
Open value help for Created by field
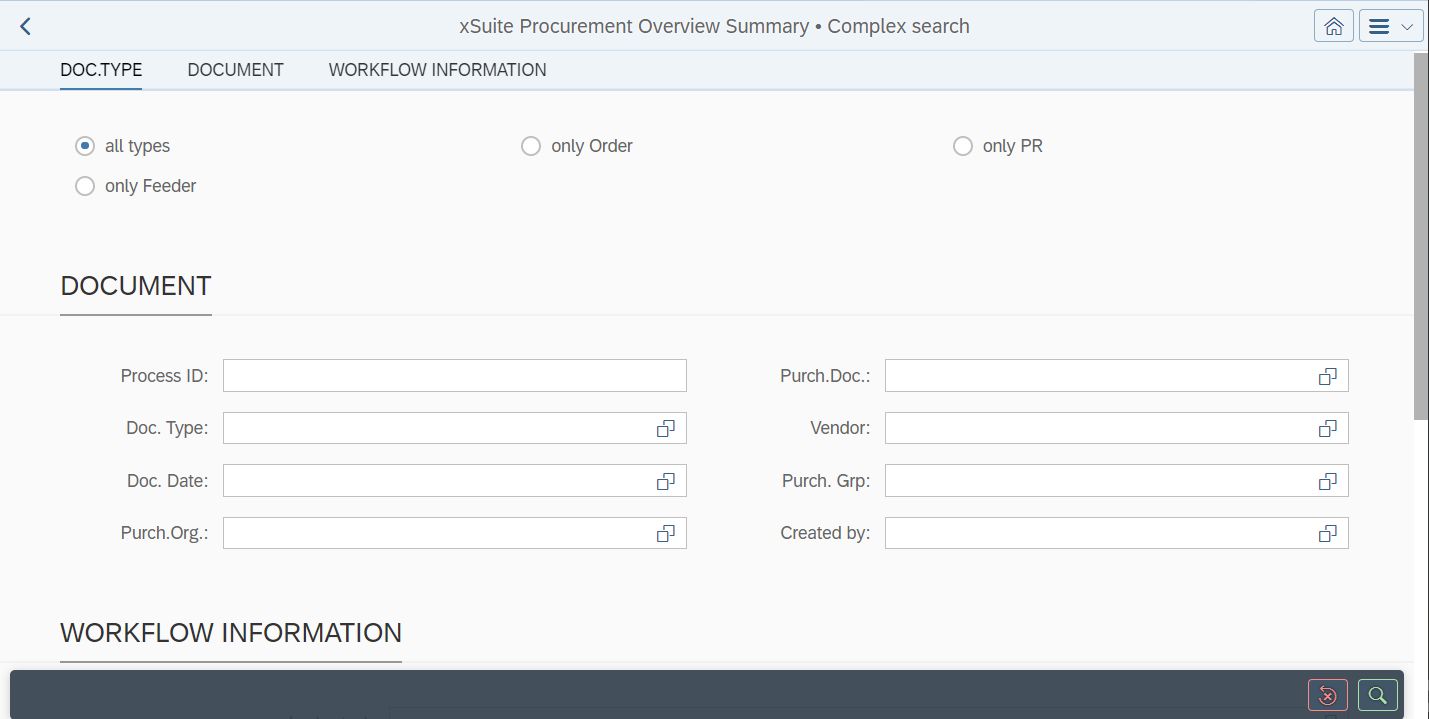pyautogui.click(x=1327, y=533)
